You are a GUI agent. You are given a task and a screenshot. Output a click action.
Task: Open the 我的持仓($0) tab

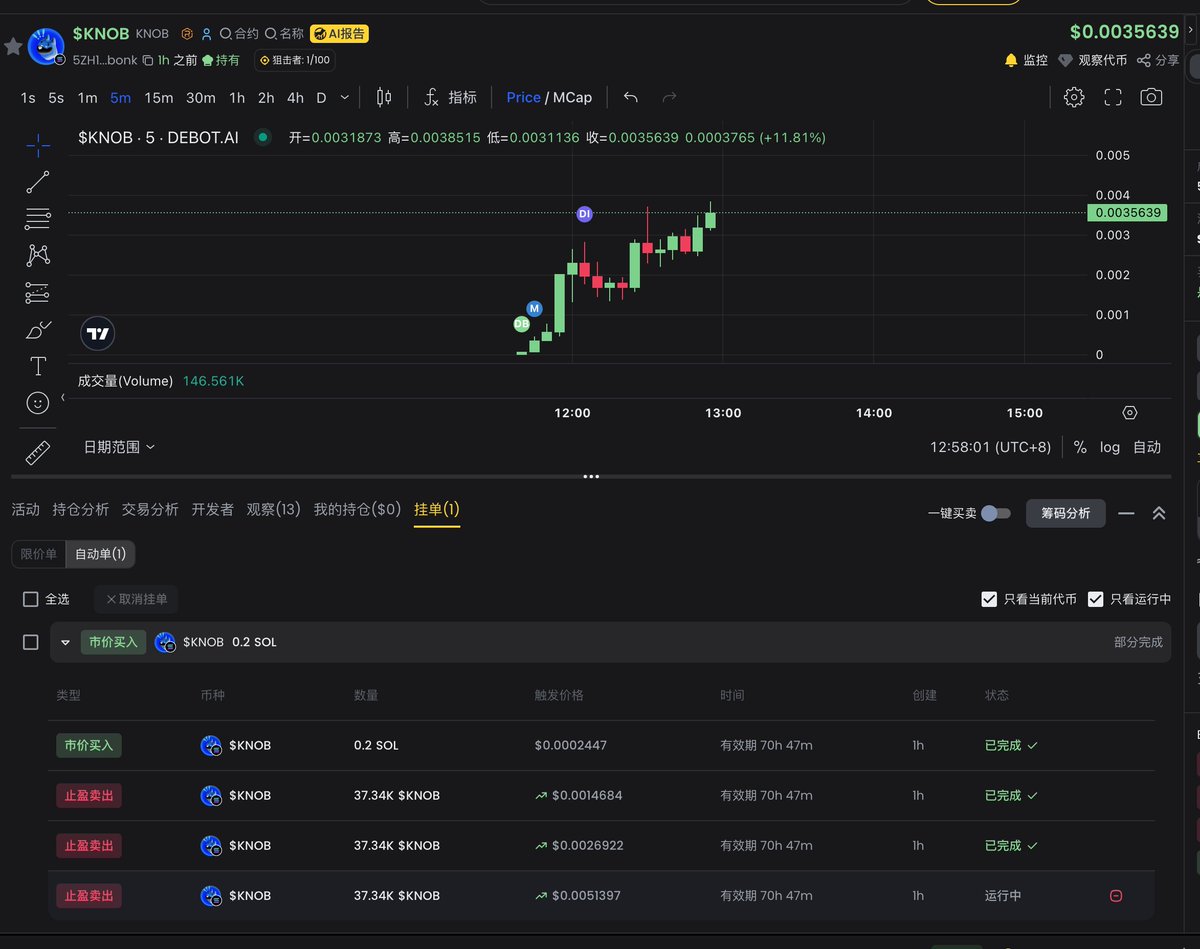click(357, 509)
